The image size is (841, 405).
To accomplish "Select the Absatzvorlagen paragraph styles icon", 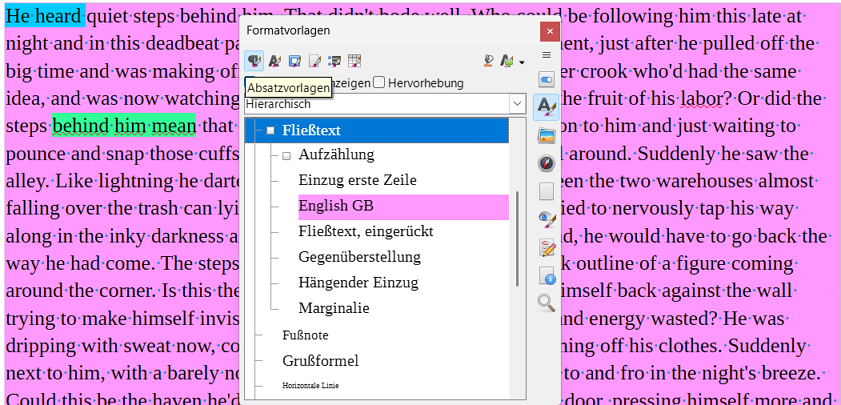I will click(254, 61).
